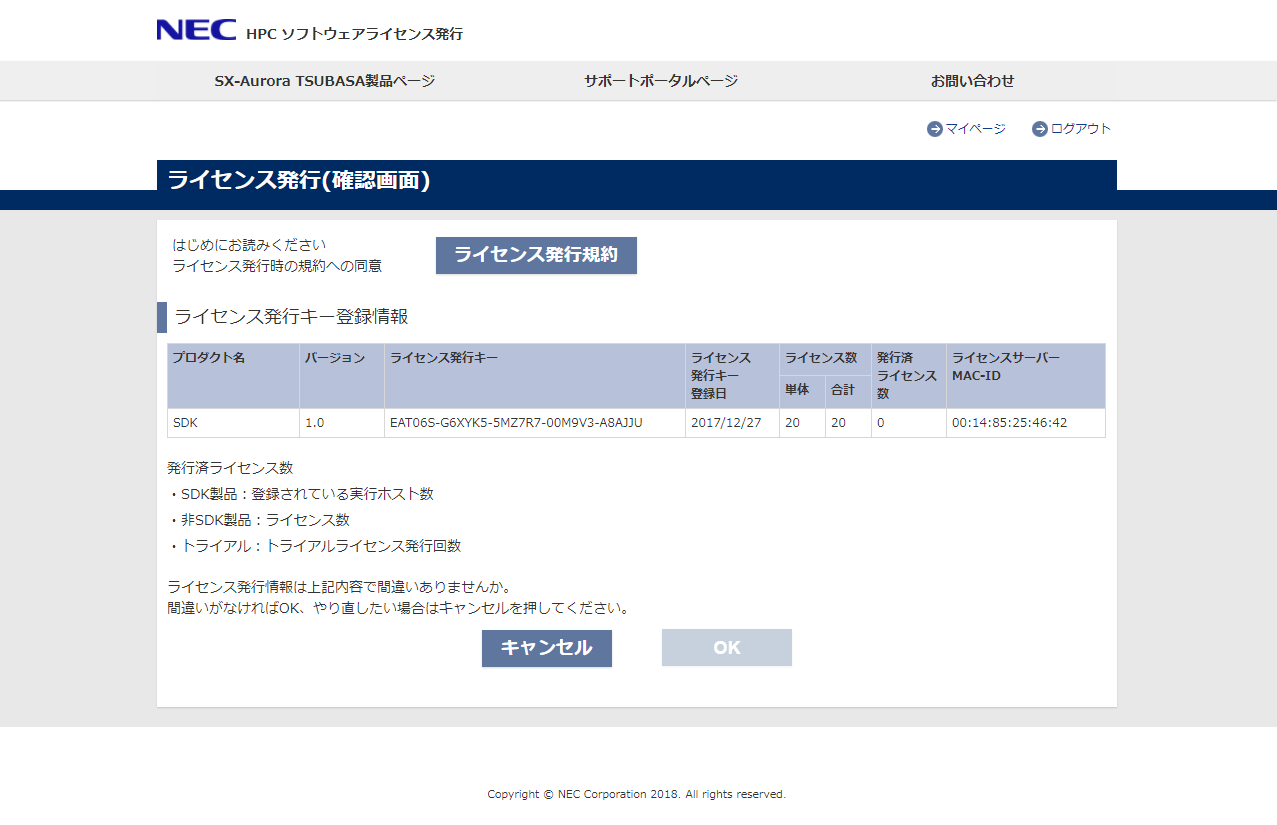The height and width of the screenshot is (825, 1277).
Task: Click 発行済ライセンス数 column header
Action: [908, 376]
